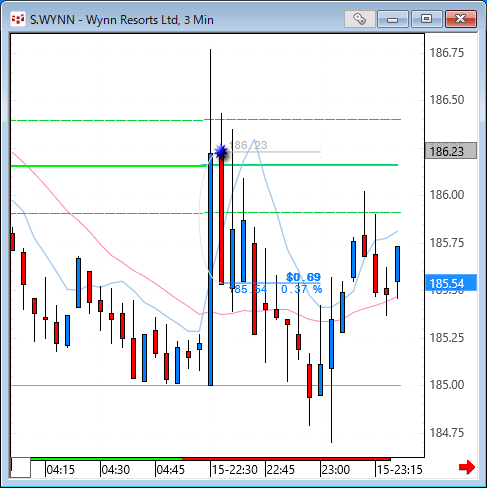Click the 0.37 % change annotation

tap(301, 289)
